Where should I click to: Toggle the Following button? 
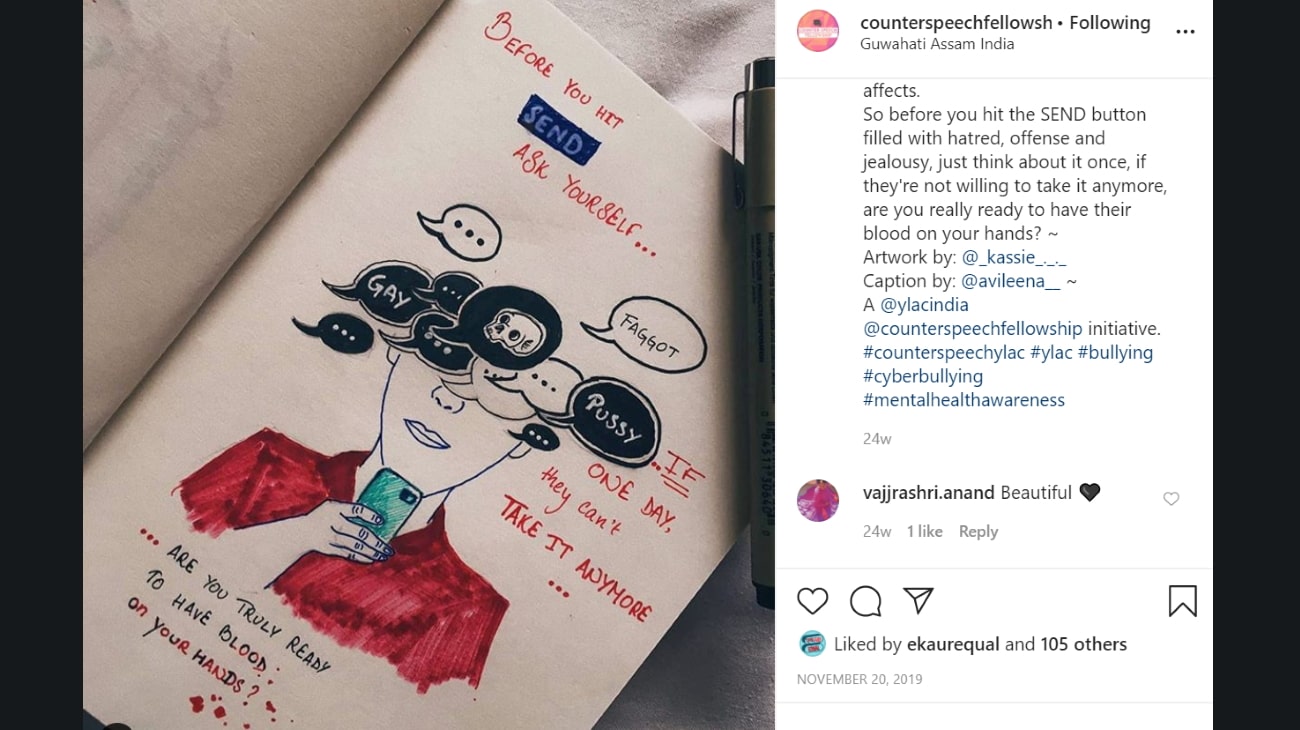click(1110, 22)
